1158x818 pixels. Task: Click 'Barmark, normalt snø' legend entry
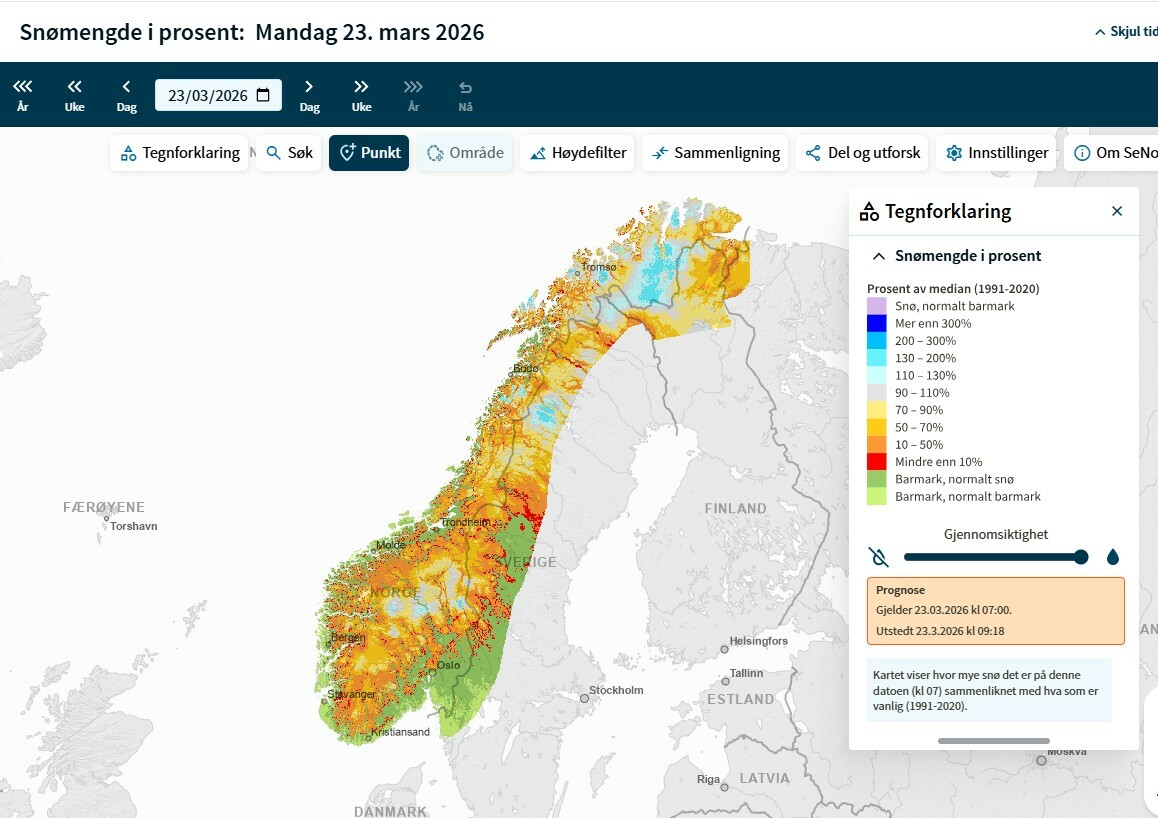[x=954, y=479]
